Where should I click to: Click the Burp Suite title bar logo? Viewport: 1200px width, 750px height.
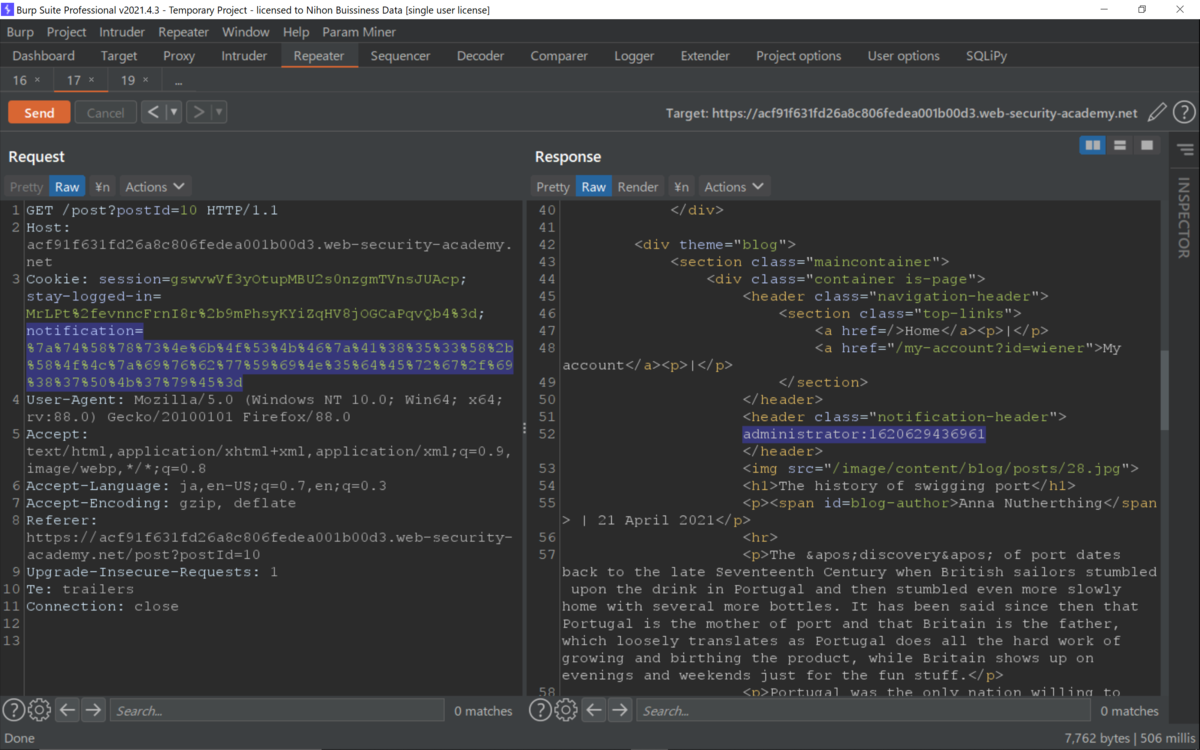10,9
